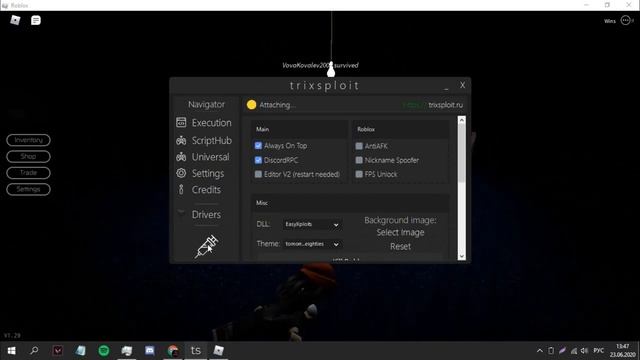
Task: Click the gear icon beside Settings
Action: point(181,173)
